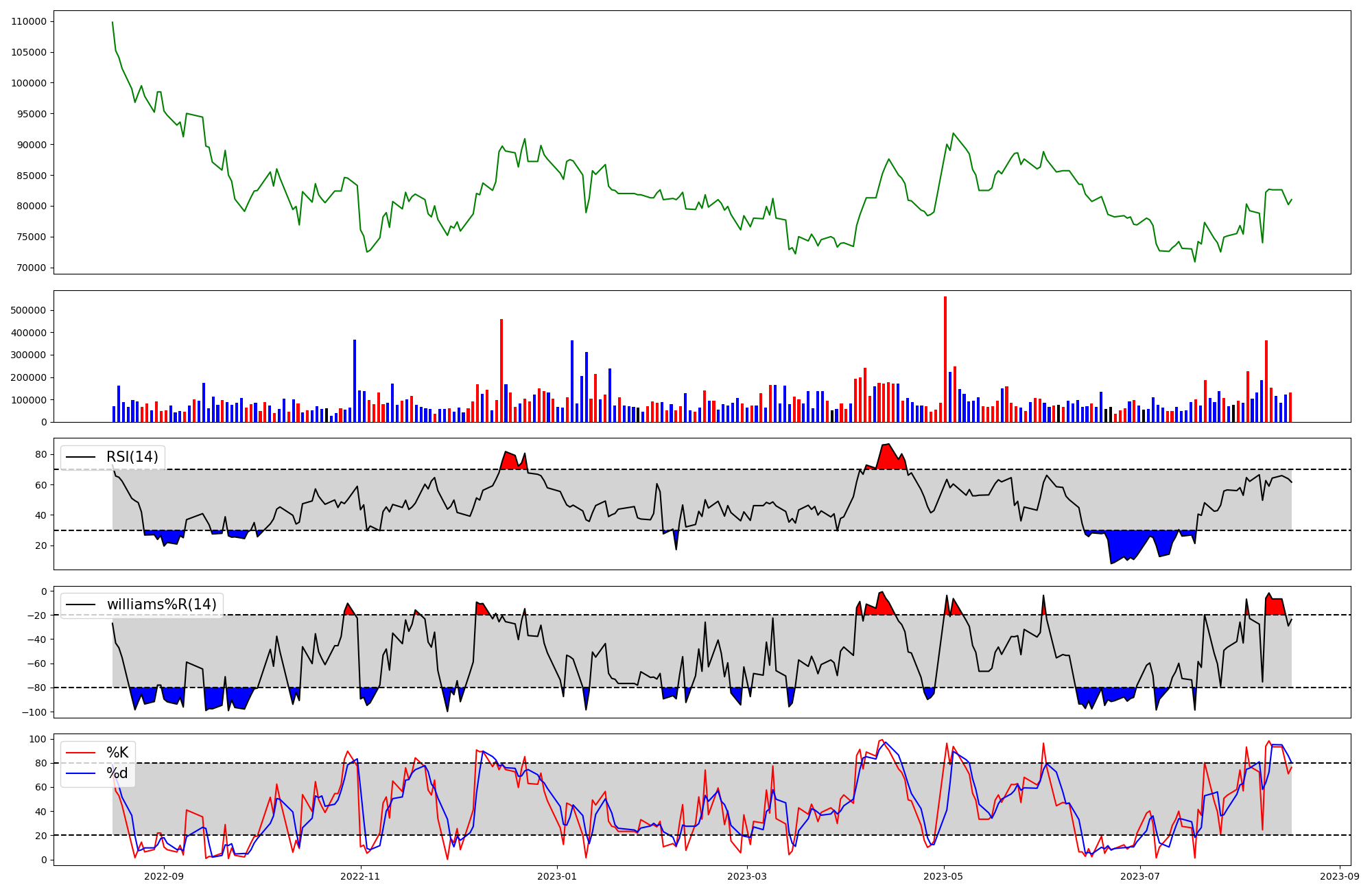Image resolution: width=1372 pixels, height=892 pixels.
Task: Click the 500000 volume axis label
Action: click(x=29, y=310)
